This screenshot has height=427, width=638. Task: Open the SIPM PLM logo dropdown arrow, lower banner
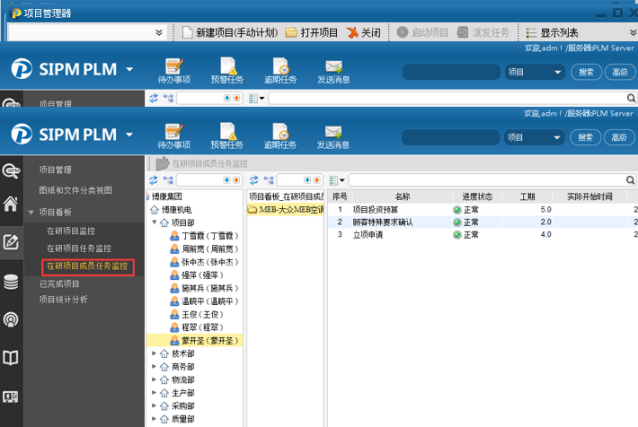(129, 135)
